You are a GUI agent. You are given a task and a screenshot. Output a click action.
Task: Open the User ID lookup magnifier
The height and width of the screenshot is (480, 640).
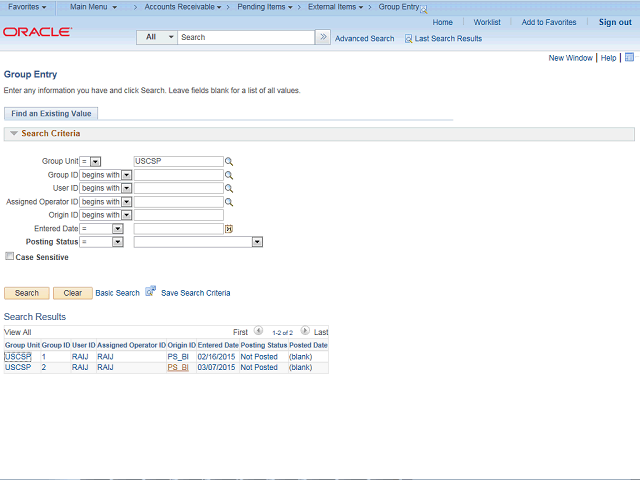point(229,189)
